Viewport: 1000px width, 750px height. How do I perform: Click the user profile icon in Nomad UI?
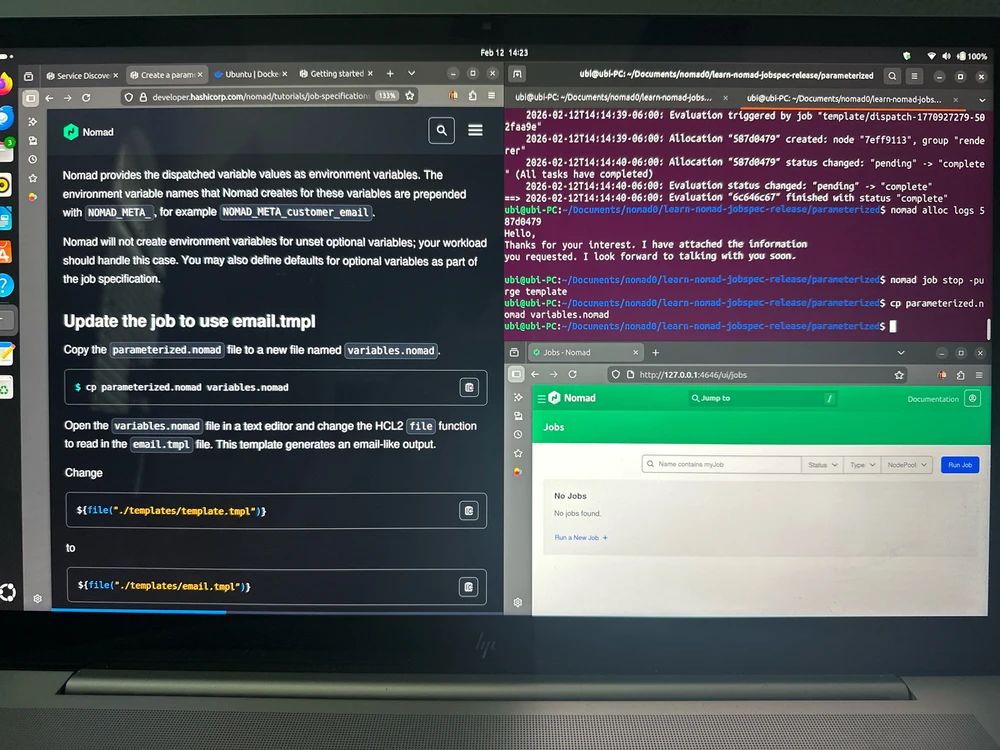point(972,398)
